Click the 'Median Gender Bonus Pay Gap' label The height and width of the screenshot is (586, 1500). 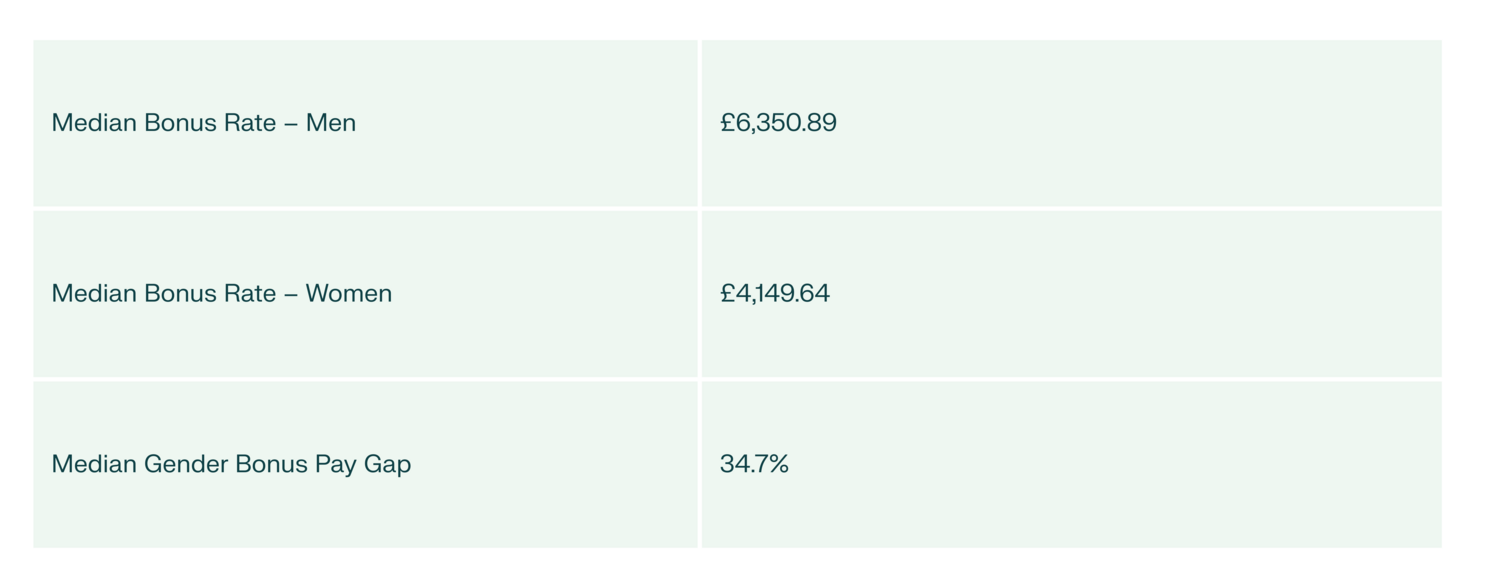[x=231, y=464]
